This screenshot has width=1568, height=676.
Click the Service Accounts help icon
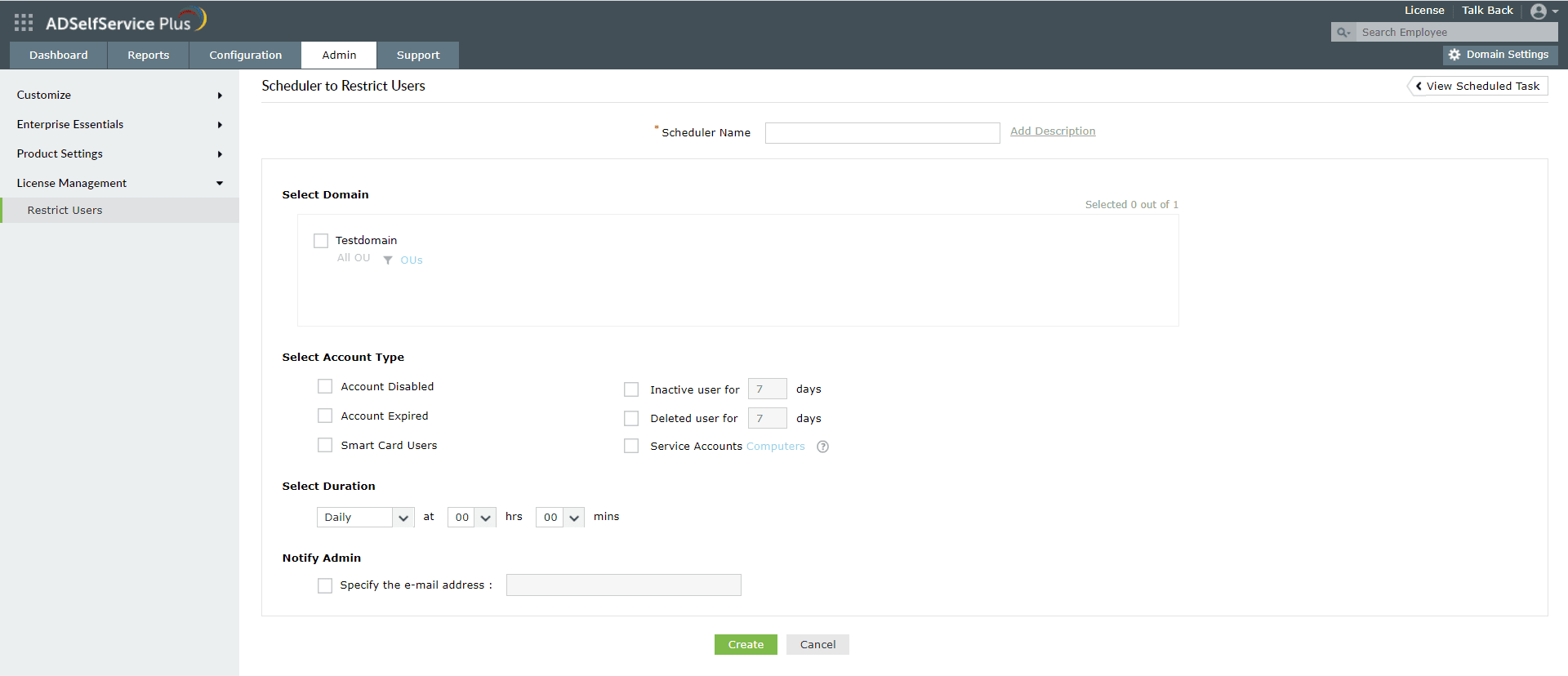coord(822,447)
